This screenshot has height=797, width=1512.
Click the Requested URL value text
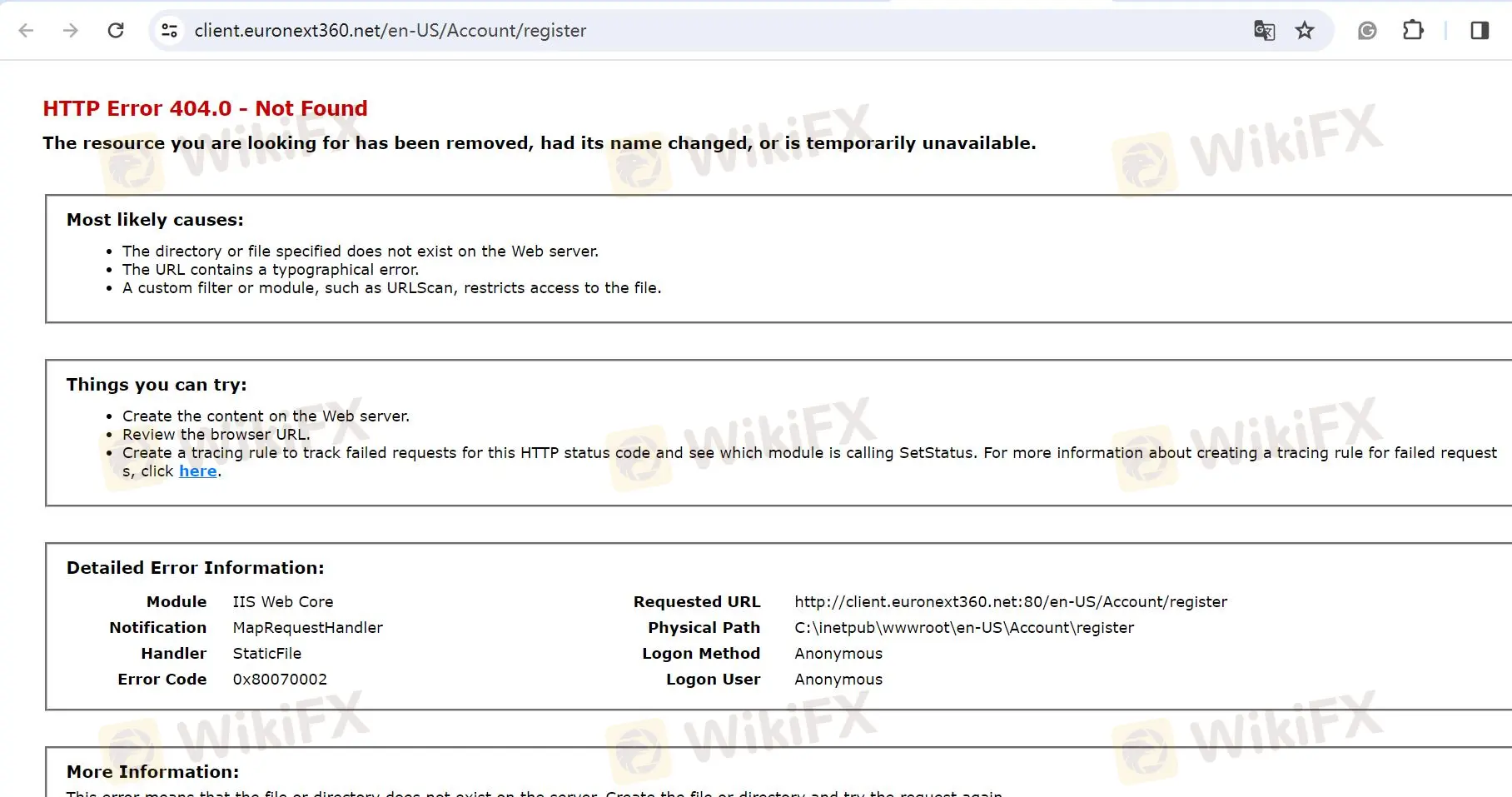coord(1010,602)
